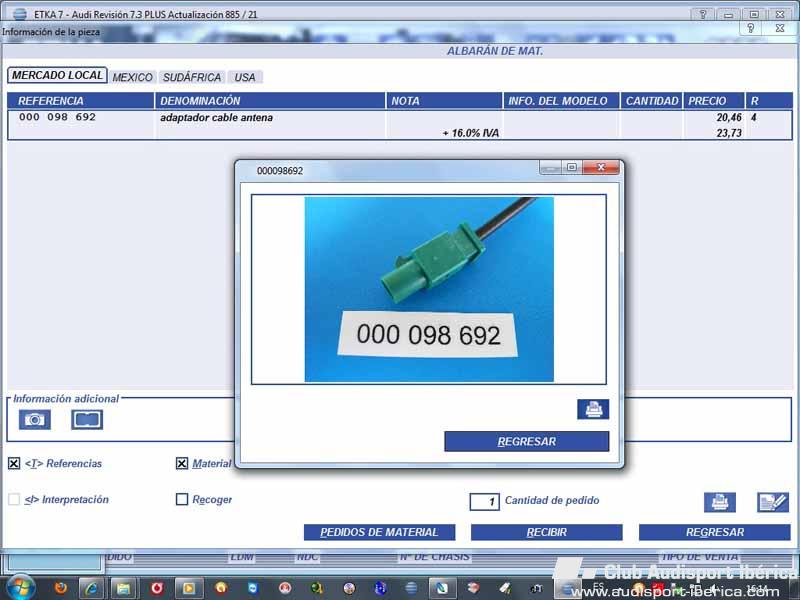Switch to the MEXICO market tab
800x600 pixels.
pyautogui.click(x=132, y=77)
